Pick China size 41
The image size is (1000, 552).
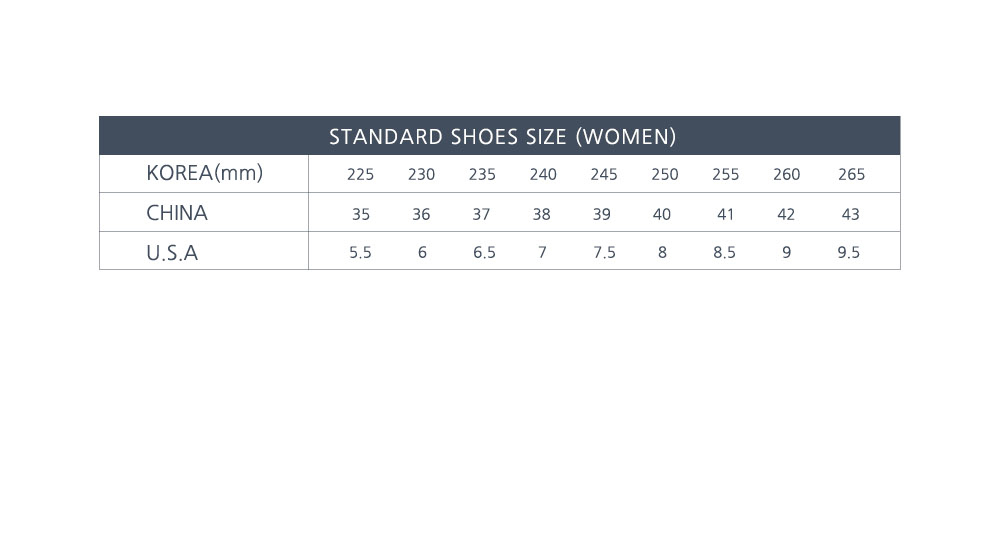pos(725,214)
